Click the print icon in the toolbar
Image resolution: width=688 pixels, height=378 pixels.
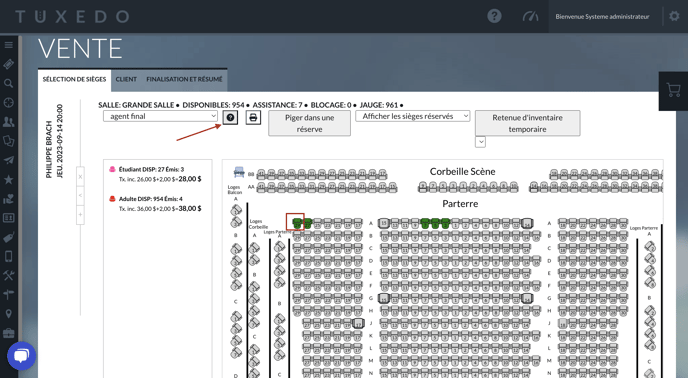(x=253, y=118)
